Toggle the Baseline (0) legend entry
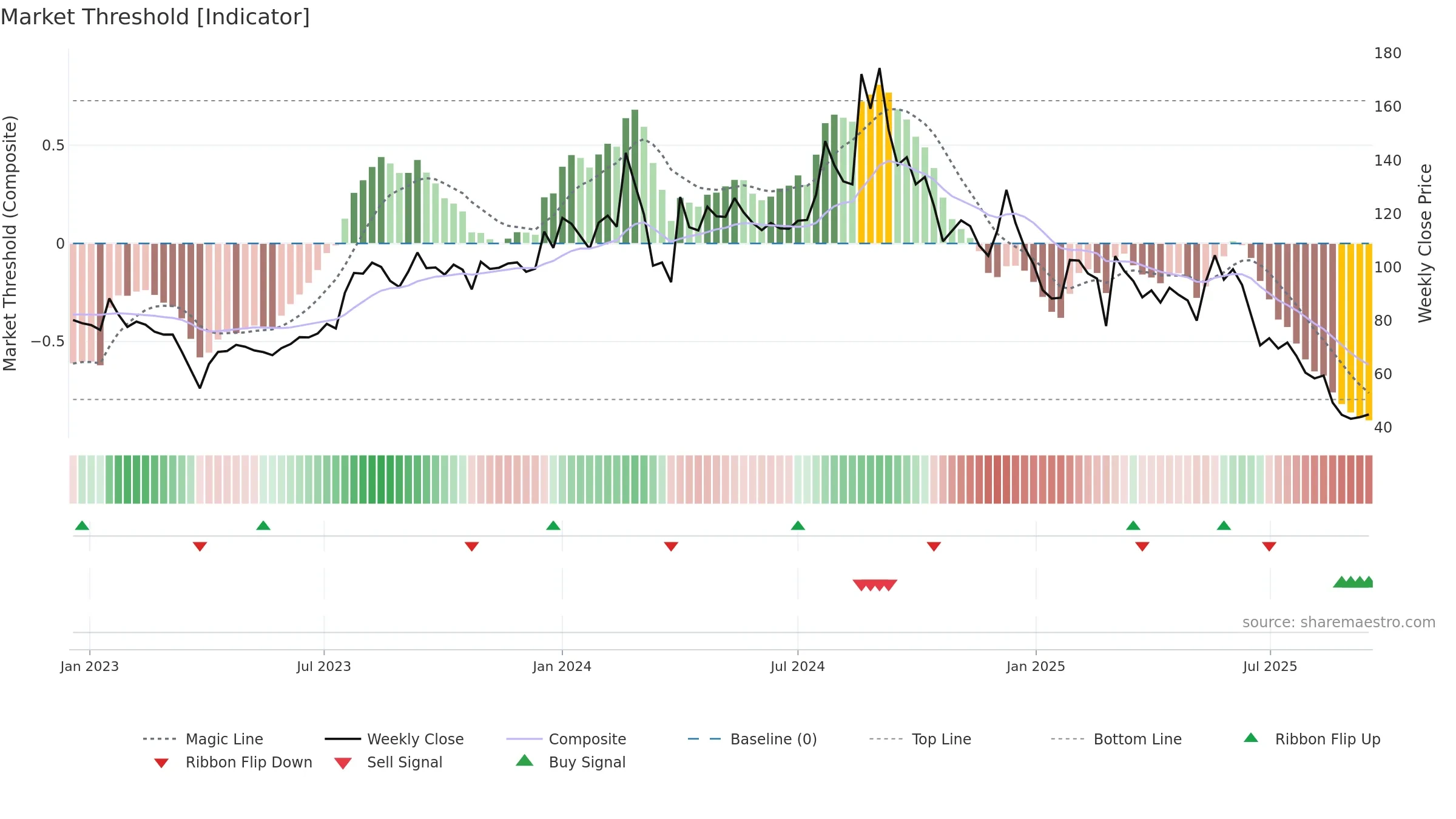 pos(752,739)
